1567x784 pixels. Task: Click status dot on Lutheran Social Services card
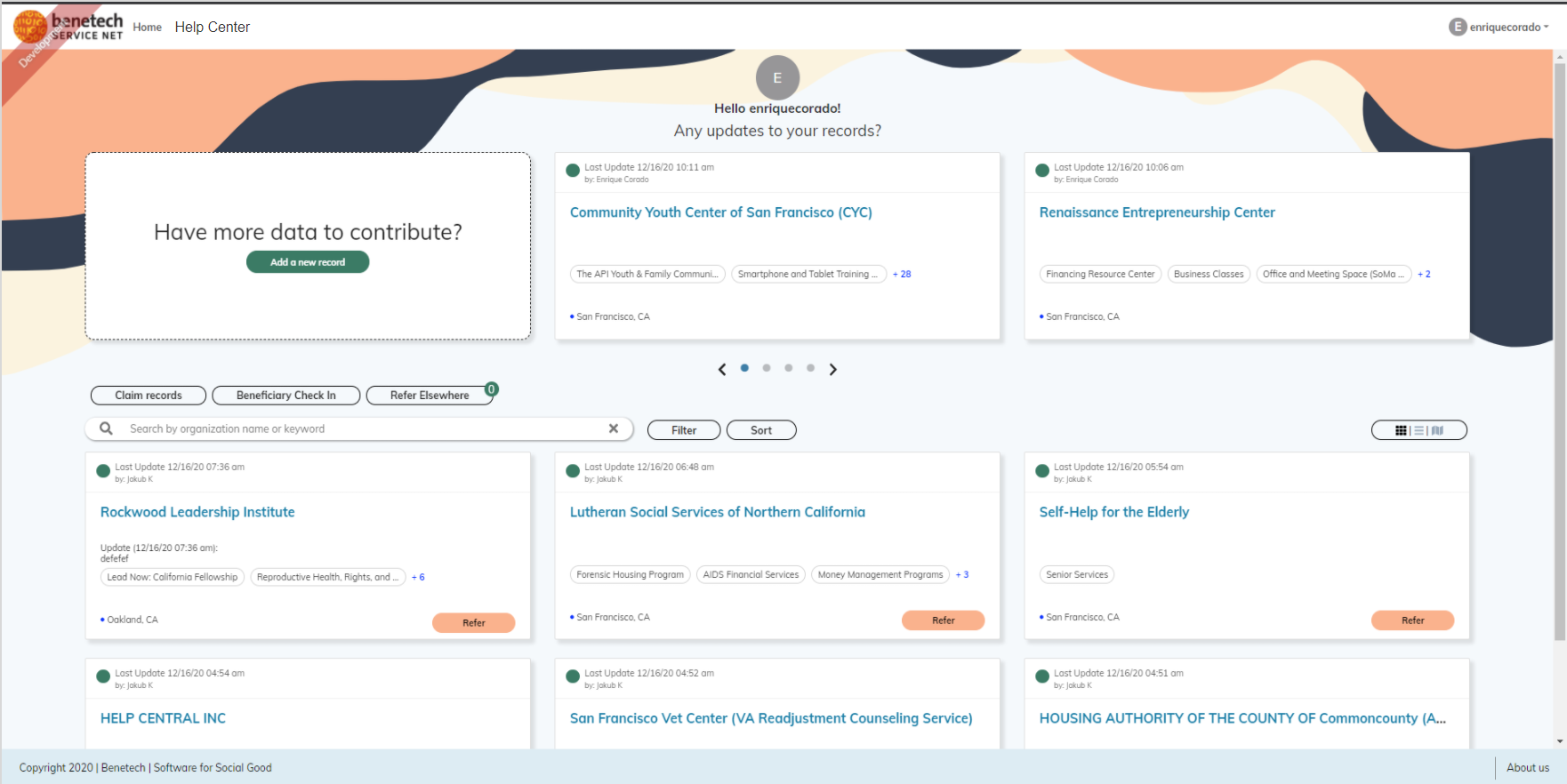click(x=573, y=471)
